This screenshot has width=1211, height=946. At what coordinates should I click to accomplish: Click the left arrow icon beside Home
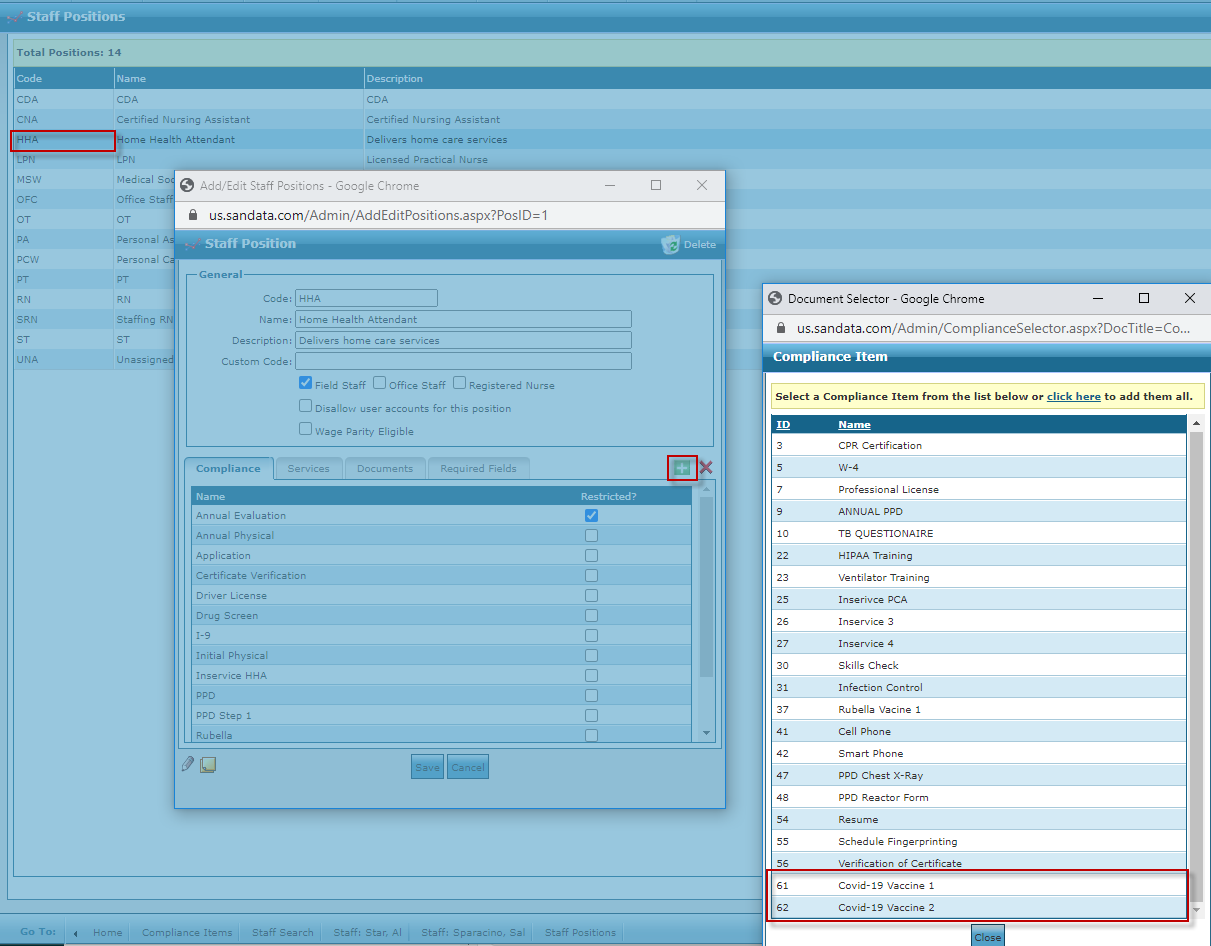click(76, 933)
